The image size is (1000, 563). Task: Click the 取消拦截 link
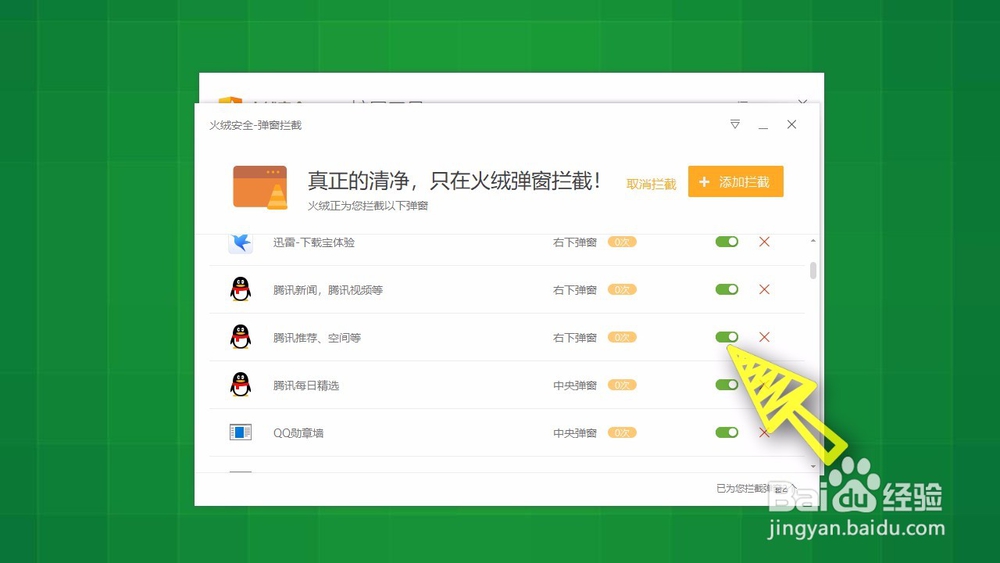click(x=651, y=184)
